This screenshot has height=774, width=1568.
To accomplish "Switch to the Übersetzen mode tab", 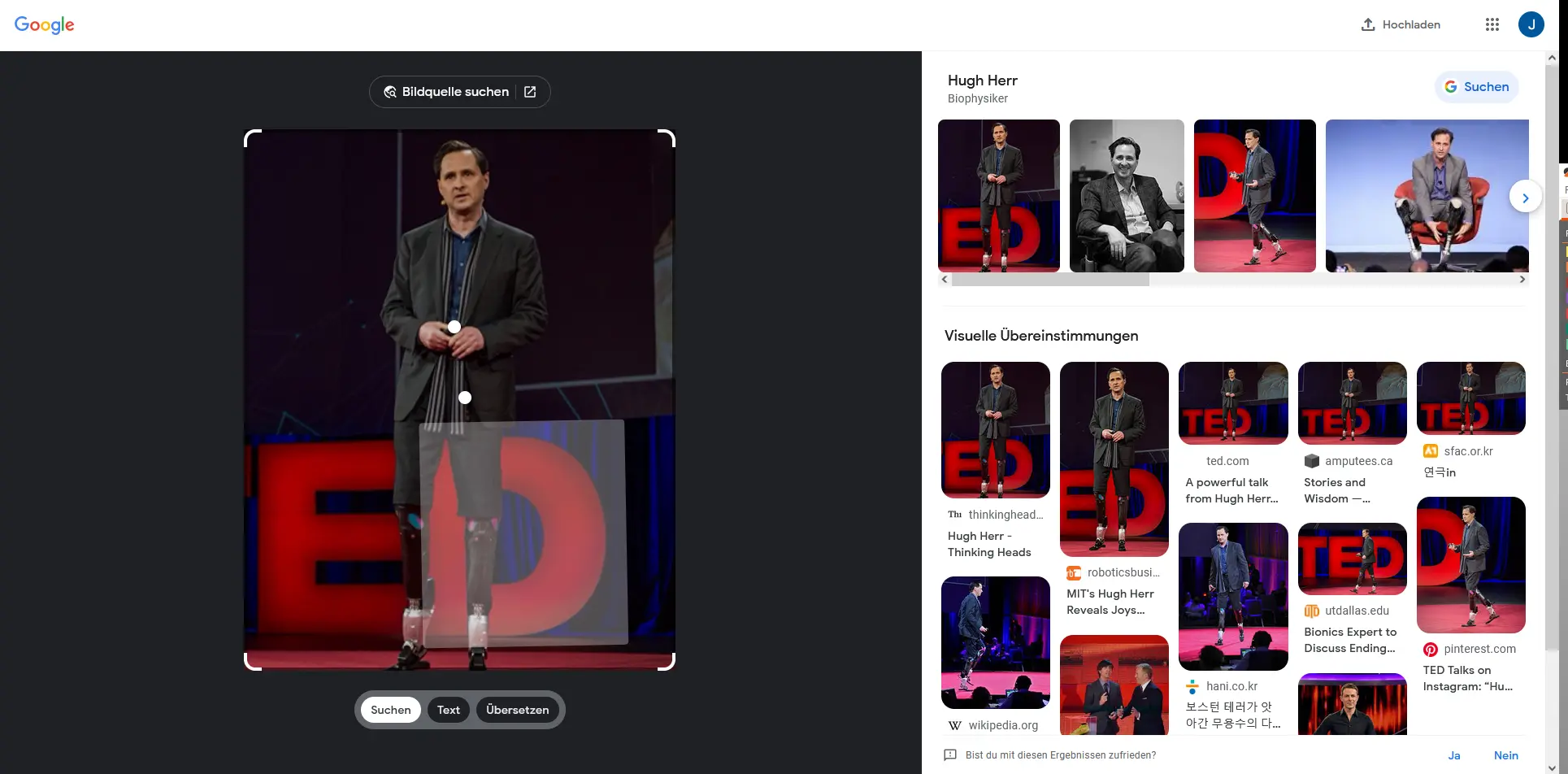I will [517, 710].
